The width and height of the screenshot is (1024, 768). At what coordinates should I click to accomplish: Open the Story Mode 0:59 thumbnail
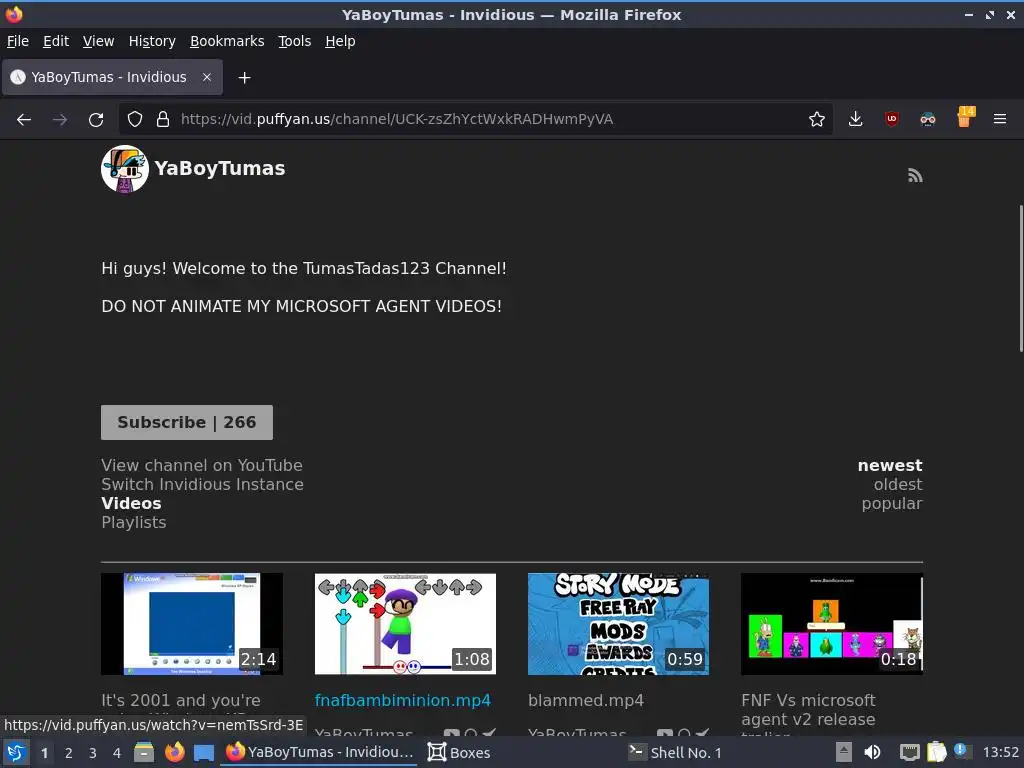point(618,624)
